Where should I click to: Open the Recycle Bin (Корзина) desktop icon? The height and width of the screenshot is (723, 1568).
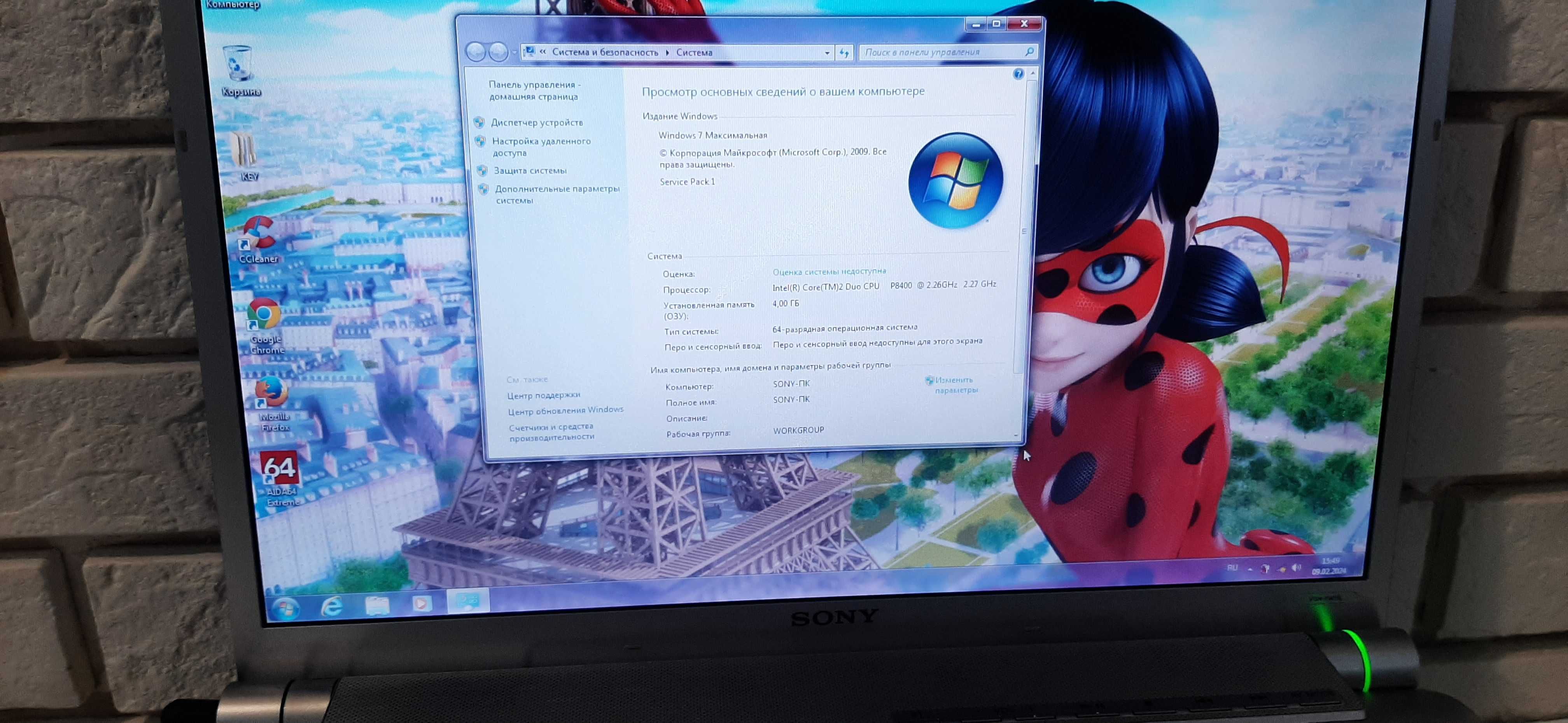point(239,70)
